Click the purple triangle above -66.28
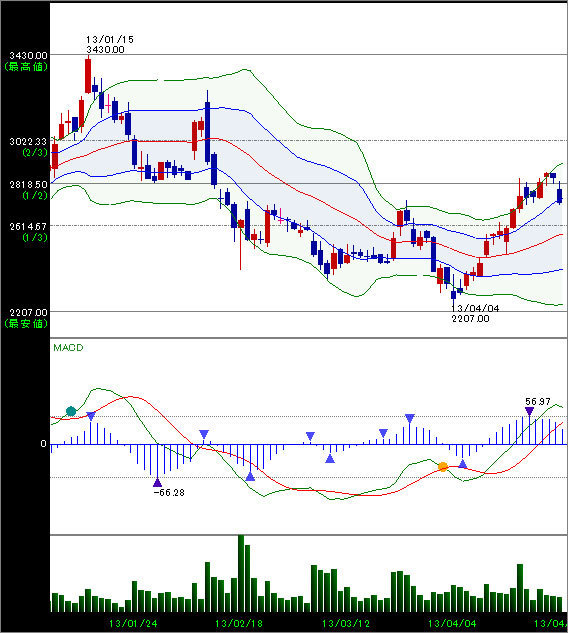This screenshot has height=633, width=568. pyautogui.click(x=157, y=482)
